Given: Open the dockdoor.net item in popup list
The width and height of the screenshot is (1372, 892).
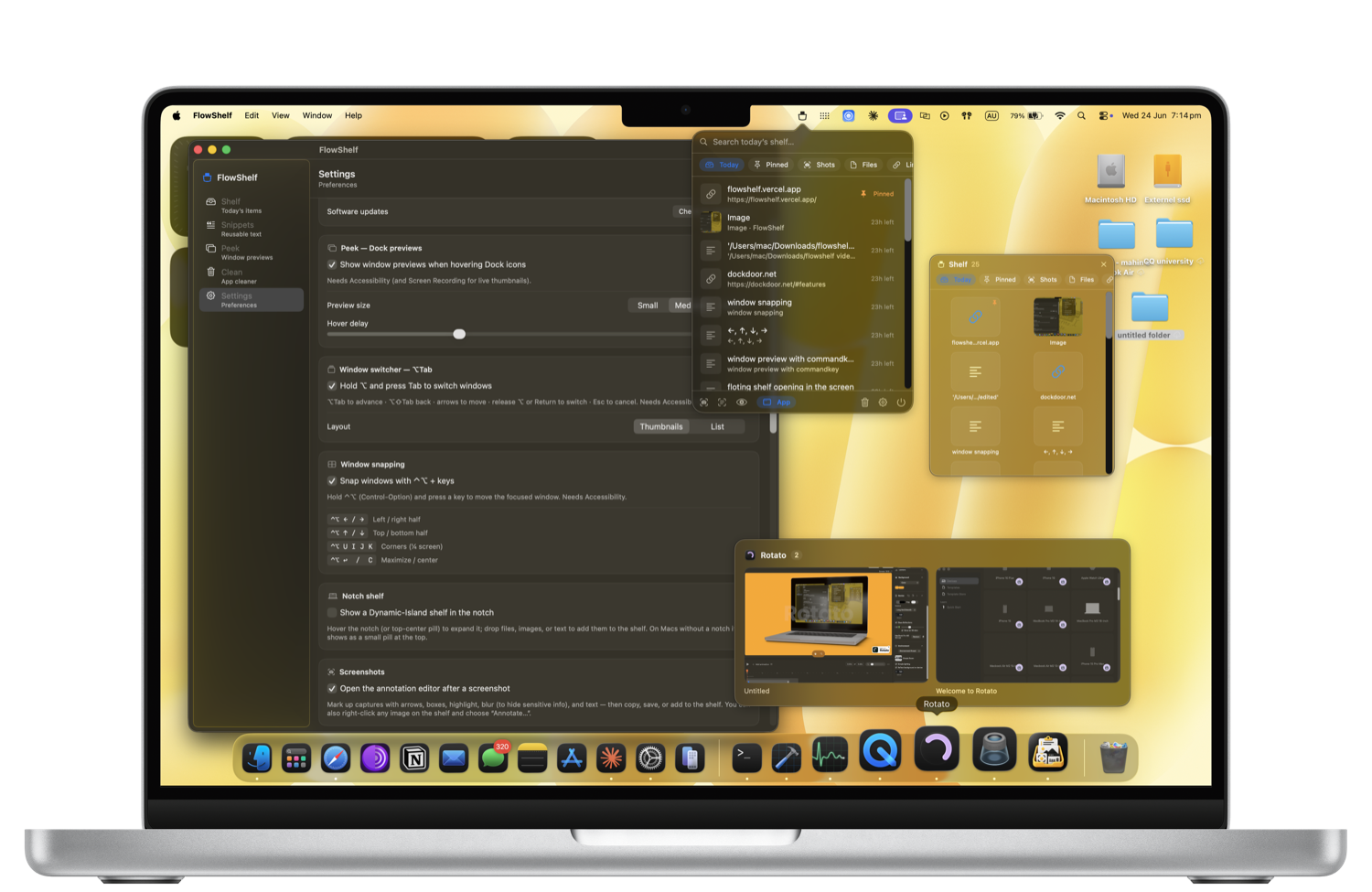Looking at the screenshot, I should [799, 279].
